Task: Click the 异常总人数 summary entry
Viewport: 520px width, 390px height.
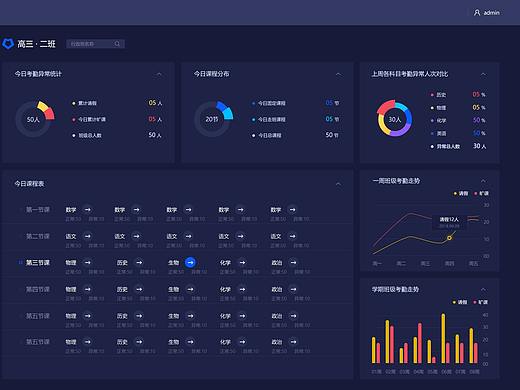Action: [445, 146]
